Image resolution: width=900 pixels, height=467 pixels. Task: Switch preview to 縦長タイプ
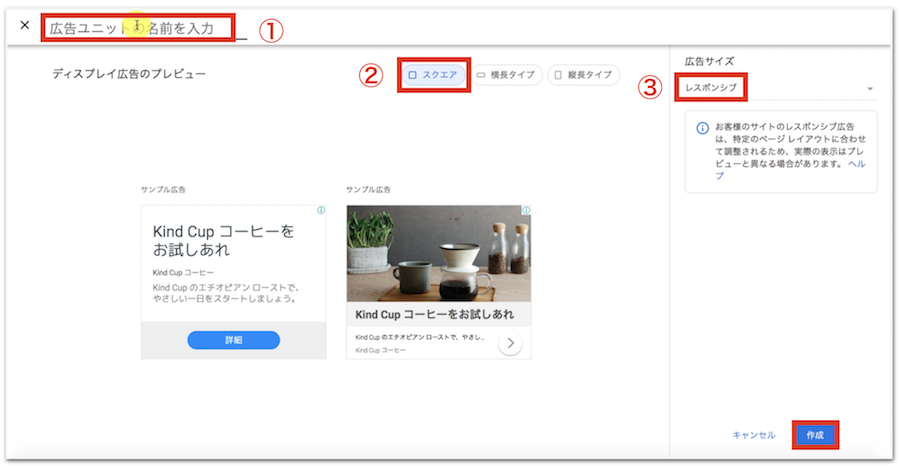[584, 75]
